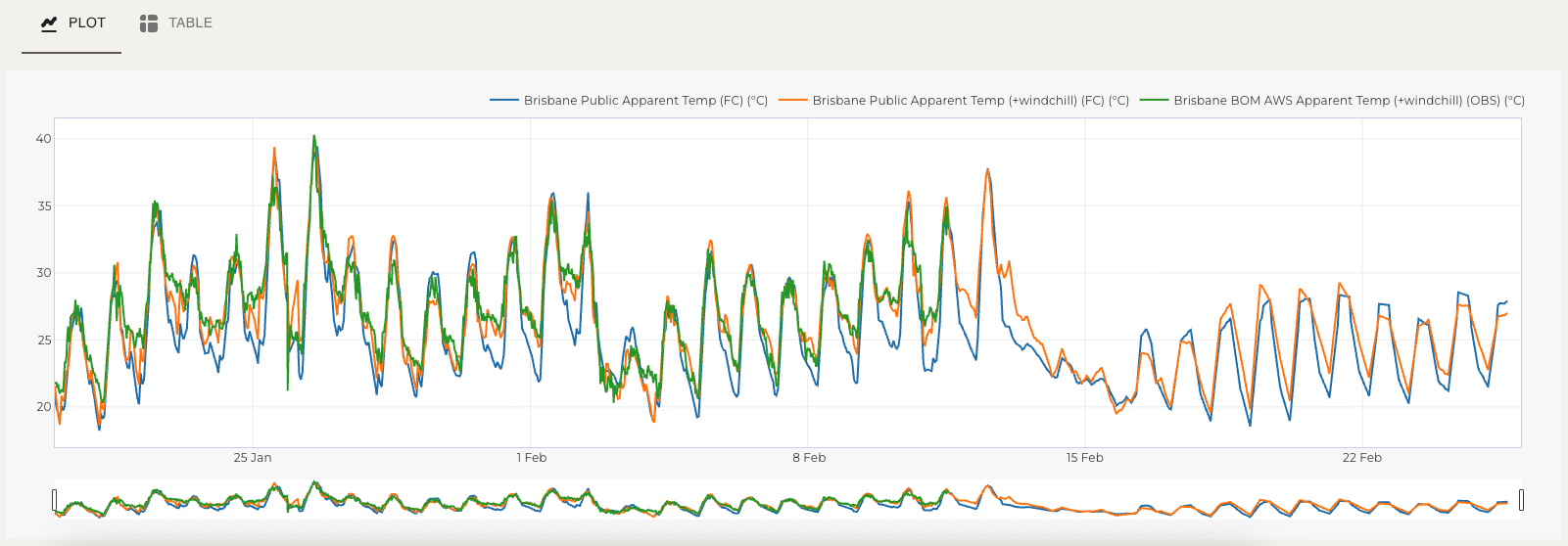Toggle Brisbane Public Apparent Temp (FC) legend series
Screen dimensions: 1568x546
click(644, 101)
